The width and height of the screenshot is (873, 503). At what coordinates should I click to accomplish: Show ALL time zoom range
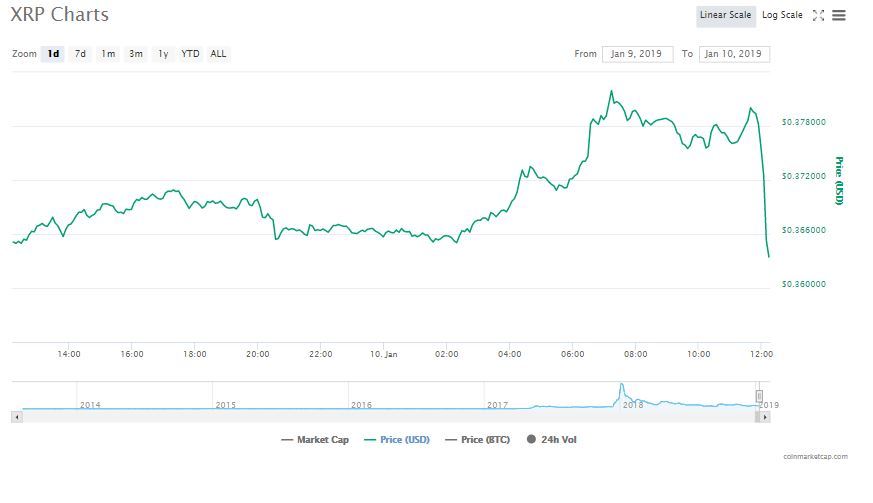[x=218, y=54]
